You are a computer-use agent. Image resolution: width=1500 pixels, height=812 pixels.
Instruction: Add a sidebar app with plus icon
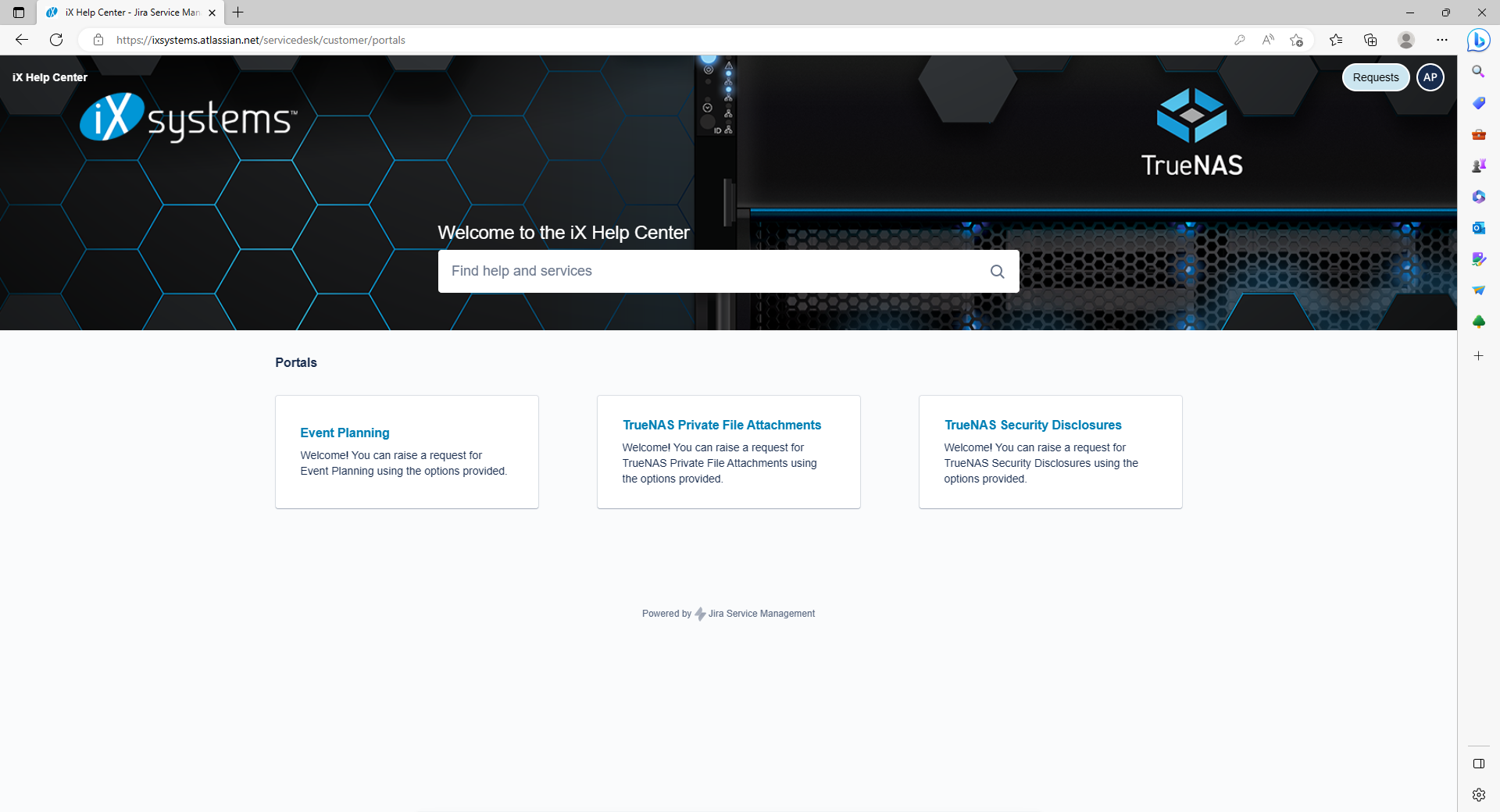click(x=1478, y=356)
